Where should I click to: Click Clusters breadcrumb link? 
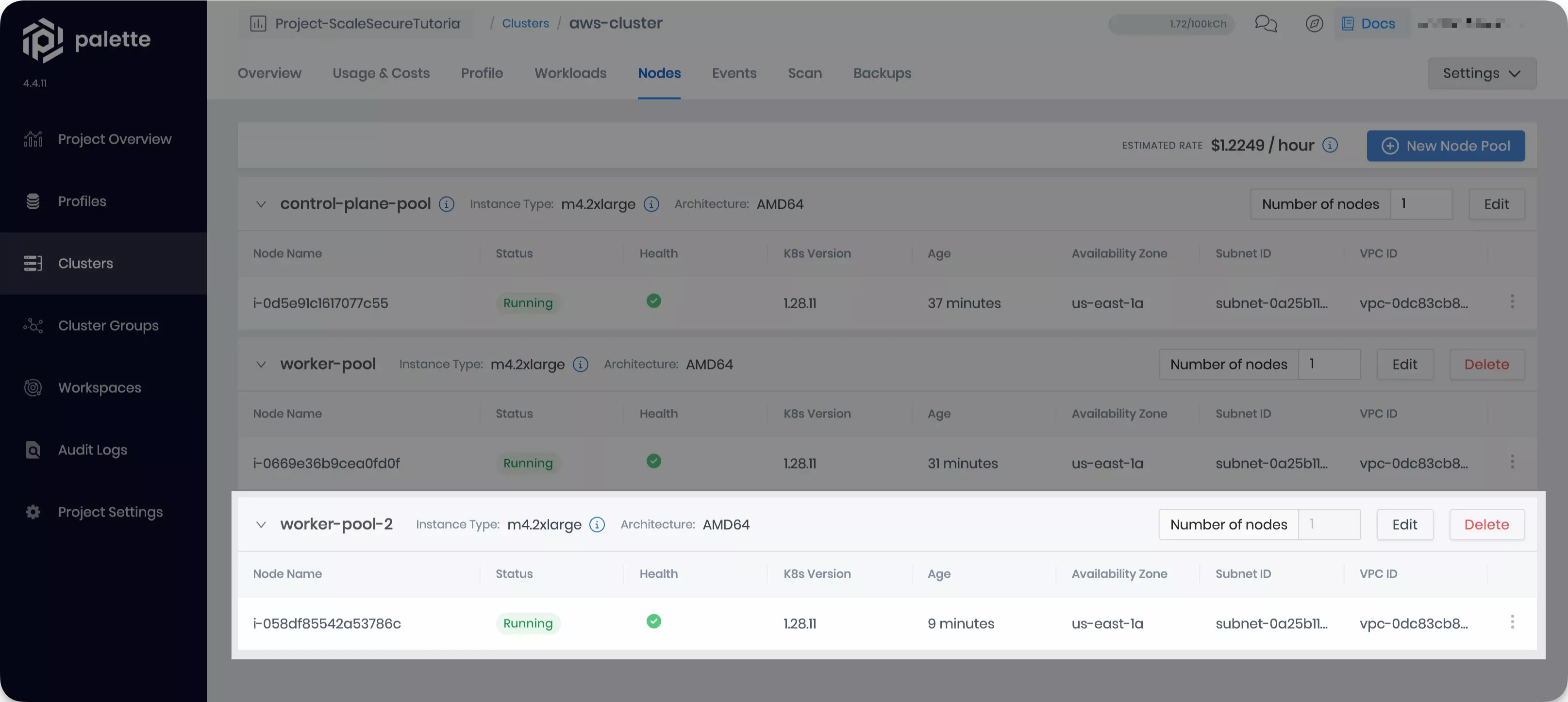point(525,23)
